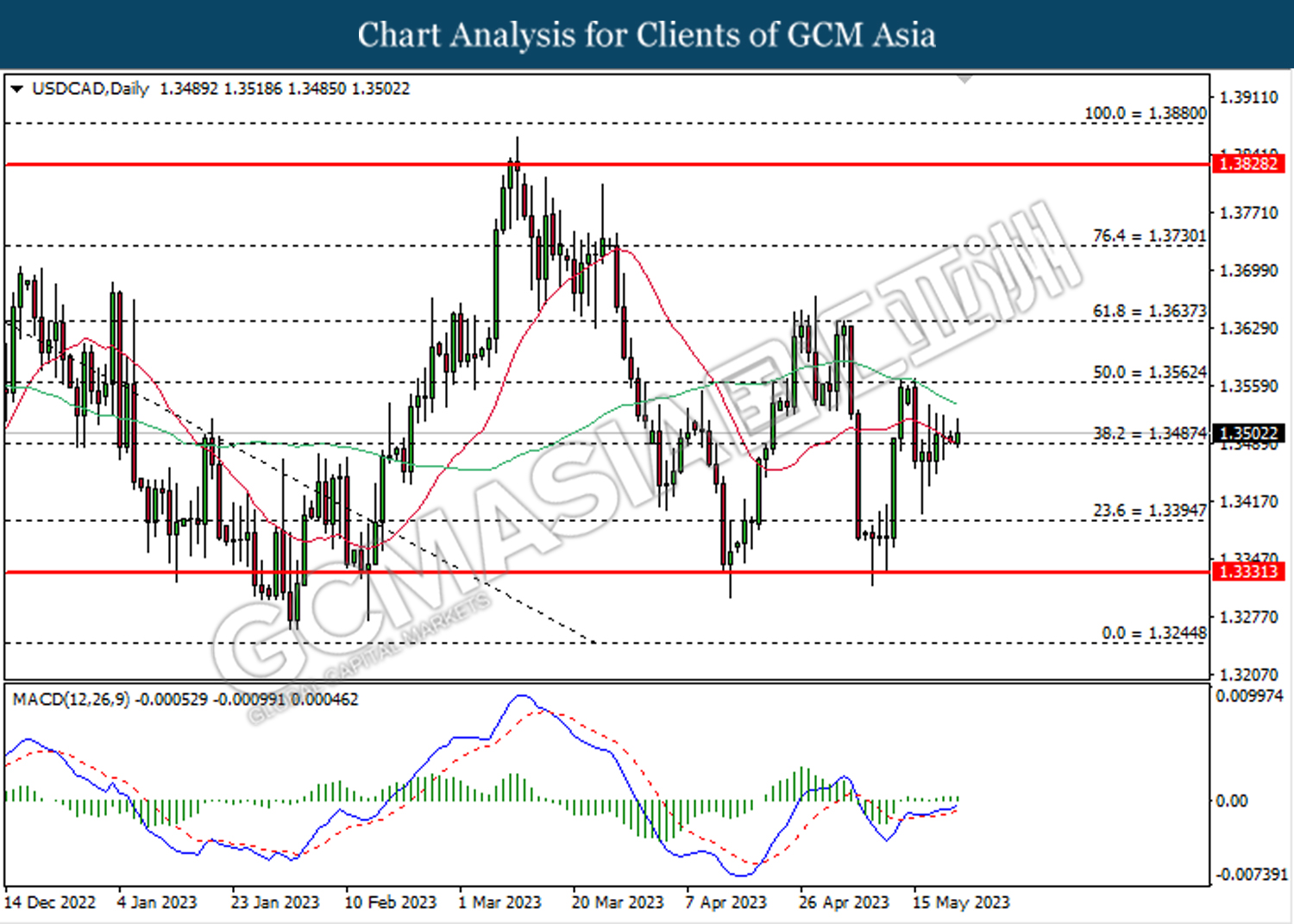Click the red support price tag 1.33313
This screenshot has width=1294, height=924.
1248,571
